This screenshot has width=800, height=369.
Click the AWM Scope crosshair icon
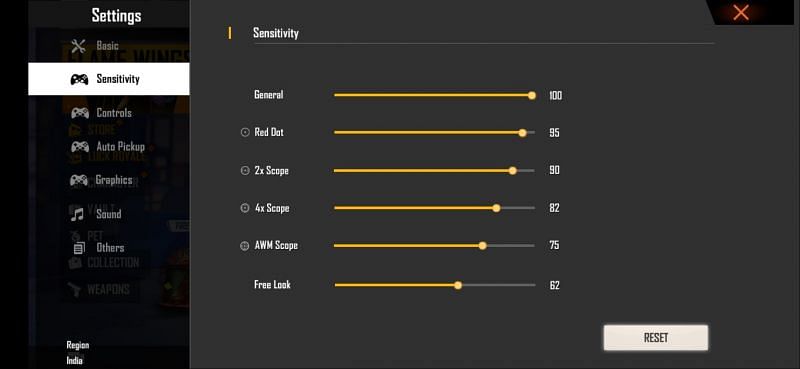[x=244, y=245]
